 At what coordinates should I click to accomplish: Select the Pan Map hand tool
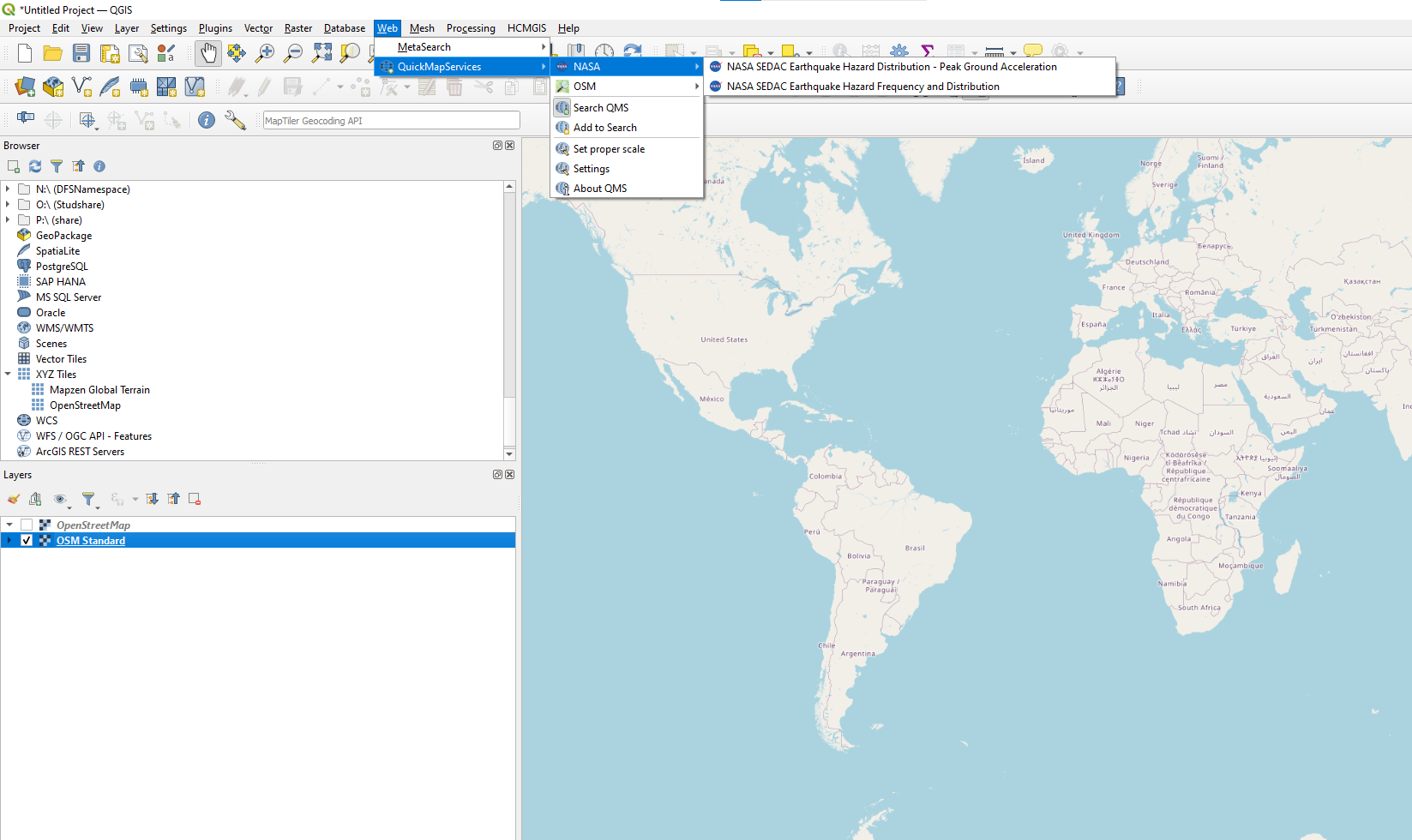pyautogui.click(x=207, y=53)
